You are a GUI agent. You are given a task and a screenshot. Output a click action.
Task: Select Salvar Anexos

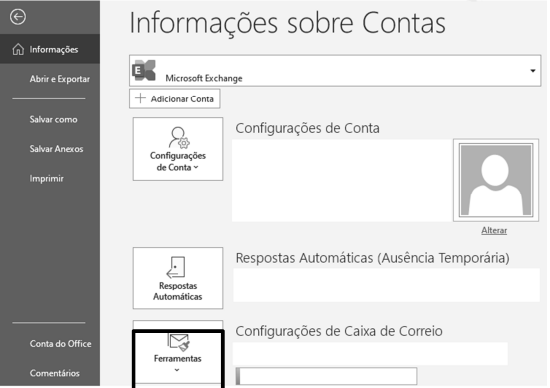pos(56,149)
